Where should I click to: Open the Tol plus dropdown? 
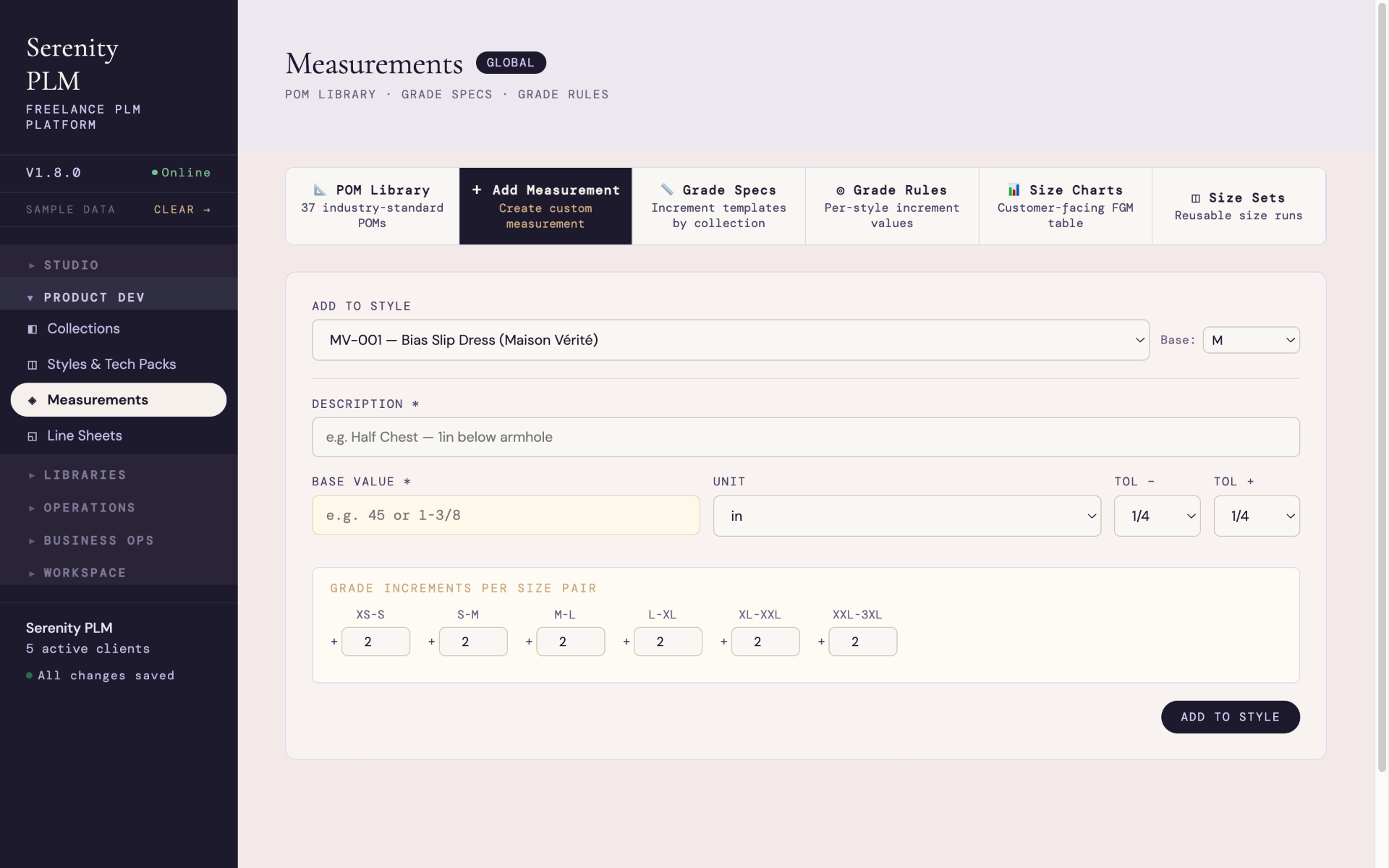coord(1257,516)
